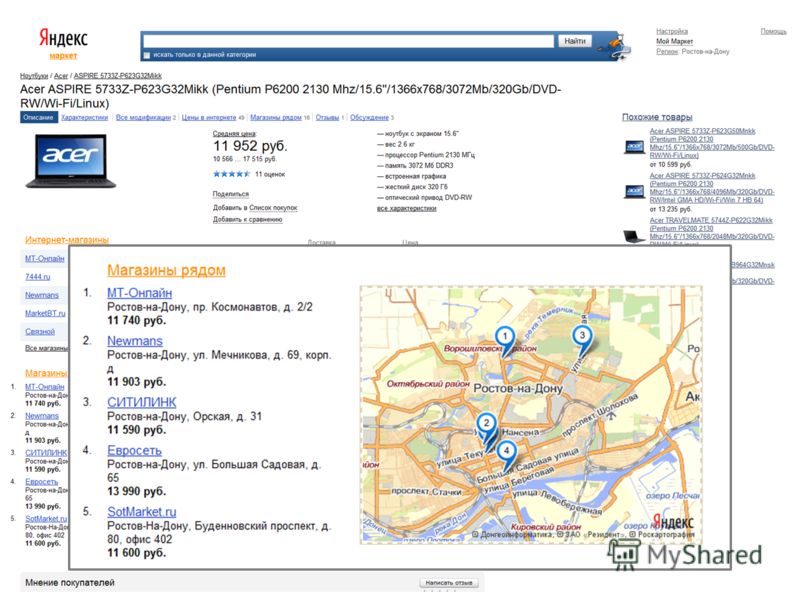Add to Список покупок link

(x=273, y=208)
